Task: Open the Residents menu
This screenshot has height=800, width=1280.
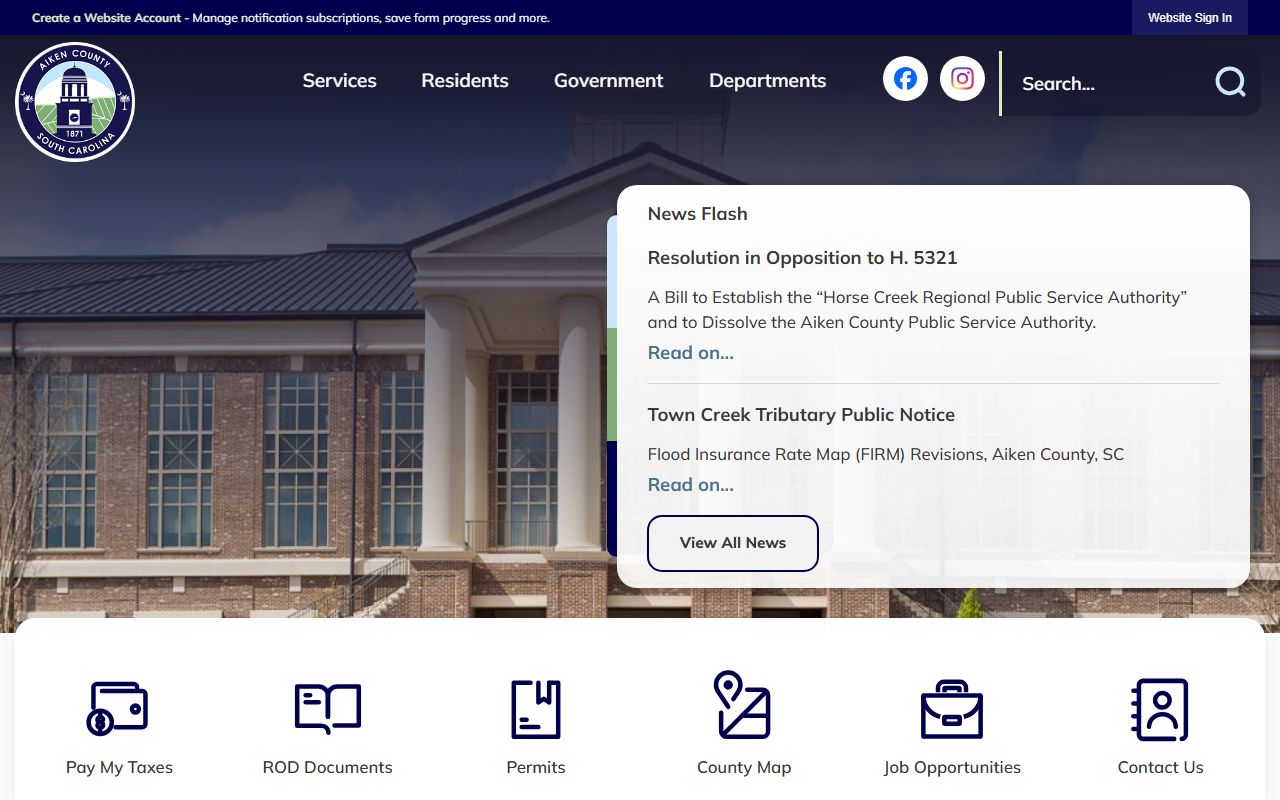Action: coord(465,81)
